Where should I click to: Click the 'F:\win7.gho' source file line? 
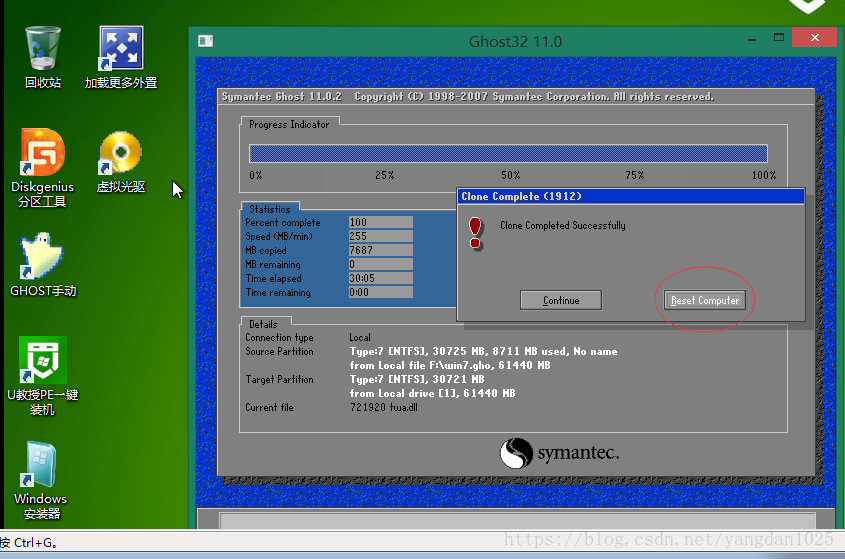coord(450,365)
